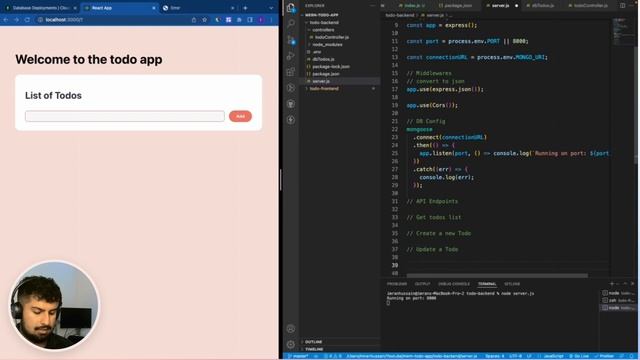The height and width of the screenshot is (360, 640).
Task: Click the split editor icon in VS Code
Action: (622, 6)
